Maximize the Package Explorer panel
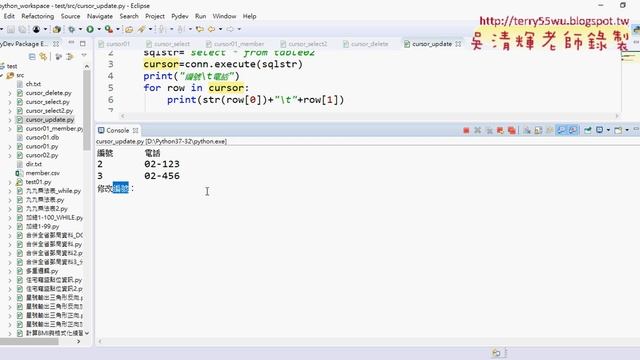 click(82, 43)
